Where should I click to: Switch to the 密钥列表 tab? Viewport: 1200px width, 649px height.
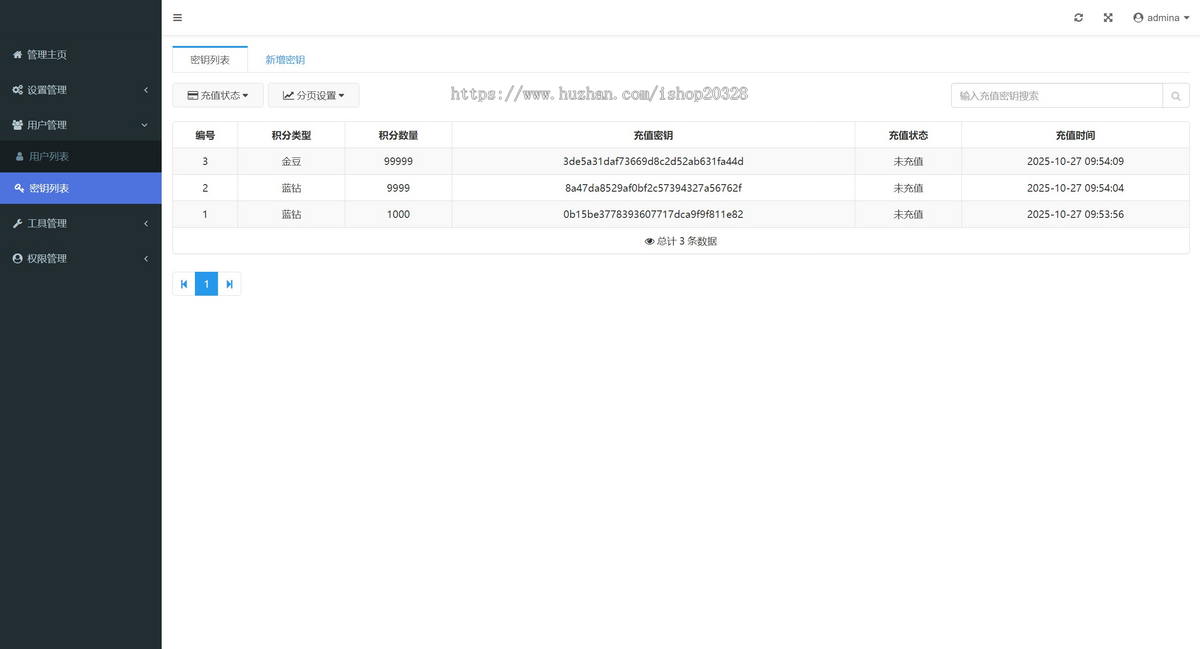click(x=210, y=60)
